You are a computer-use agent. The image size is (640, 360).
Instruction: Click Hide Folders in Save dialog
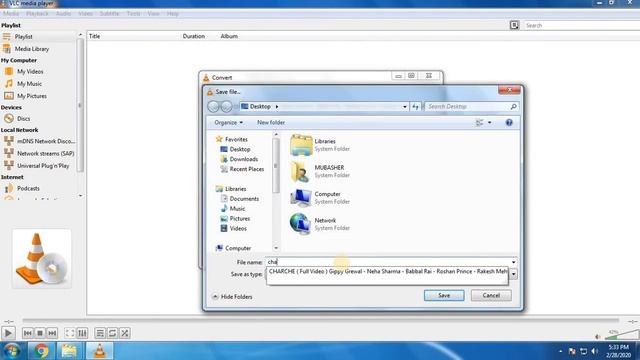click(232, 297)
